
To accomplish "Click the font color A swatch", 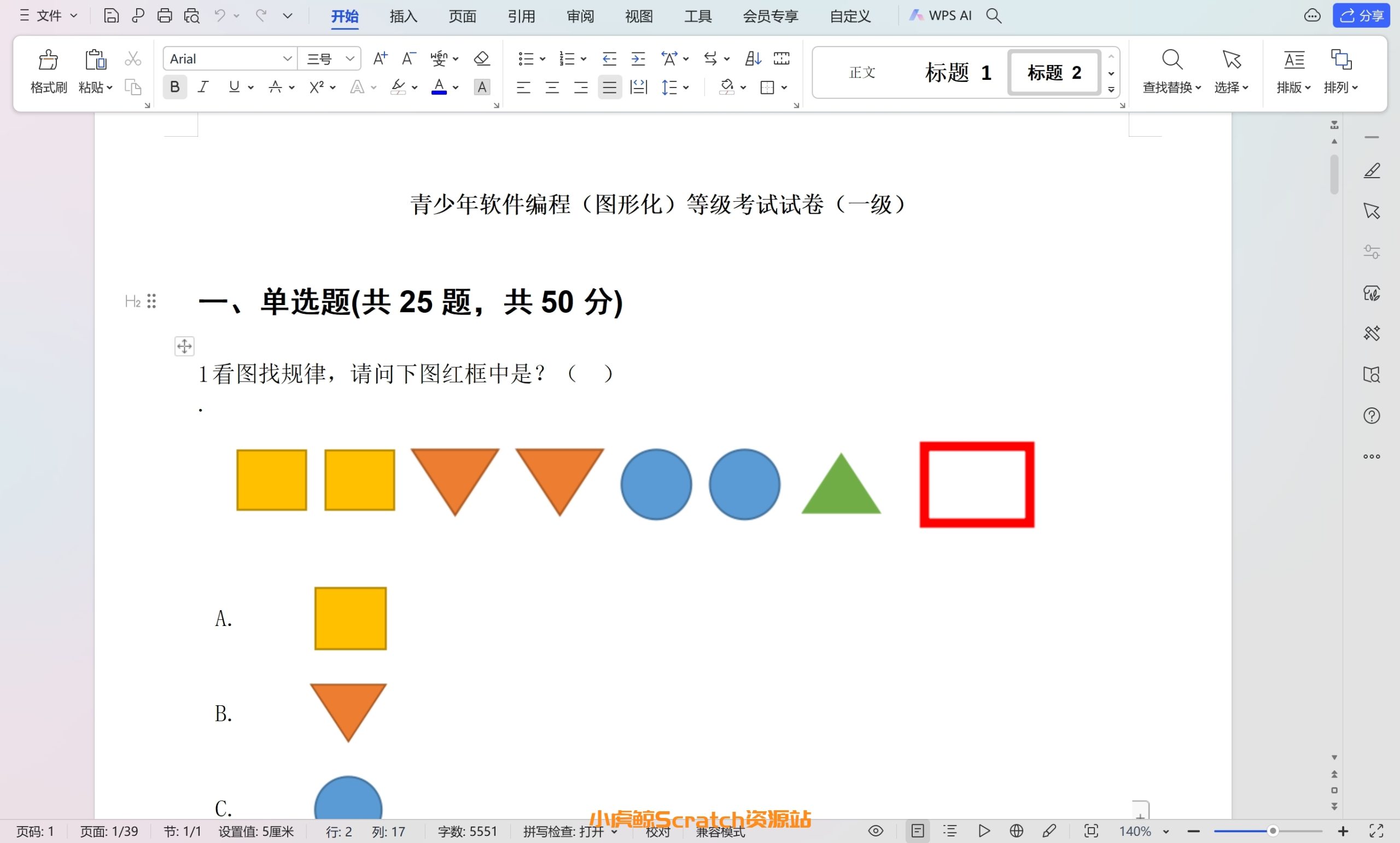I will pos(439,87).
